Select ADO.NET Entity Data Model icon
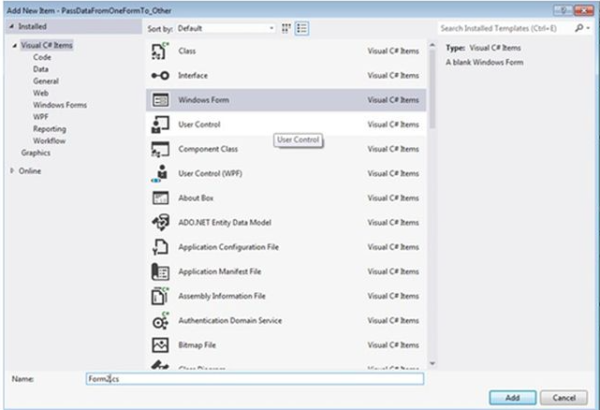Screen dimensions: 600x410 pos(160,222)
